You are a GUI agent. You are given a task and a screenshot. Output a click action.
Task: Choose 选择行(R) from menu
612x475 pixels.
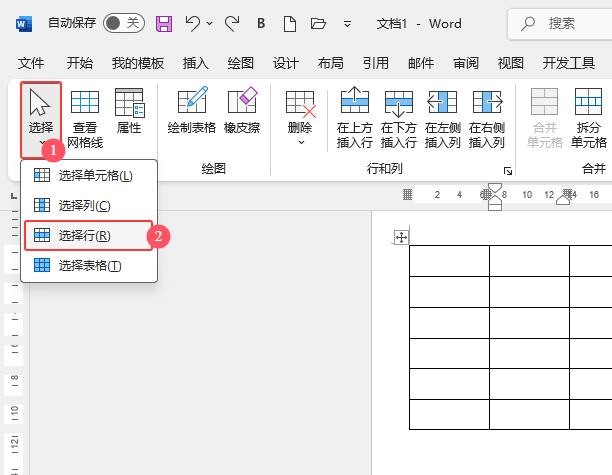point(88,235)
